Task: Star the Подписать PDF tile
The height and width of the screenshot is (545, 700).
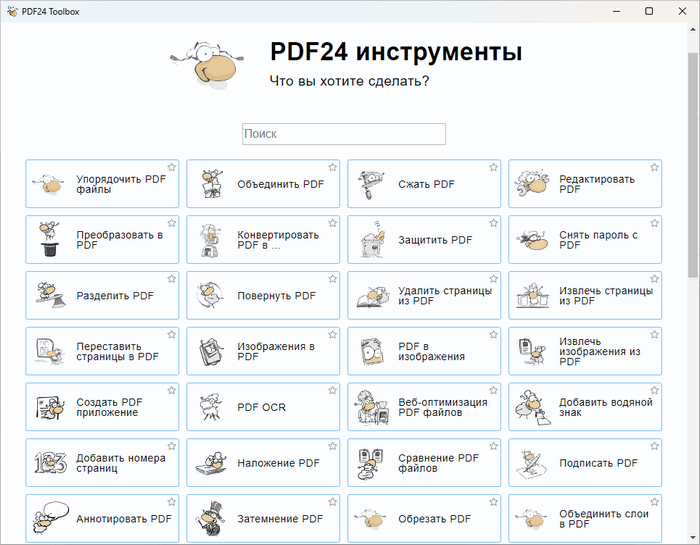Action: (x=654, y=446)
